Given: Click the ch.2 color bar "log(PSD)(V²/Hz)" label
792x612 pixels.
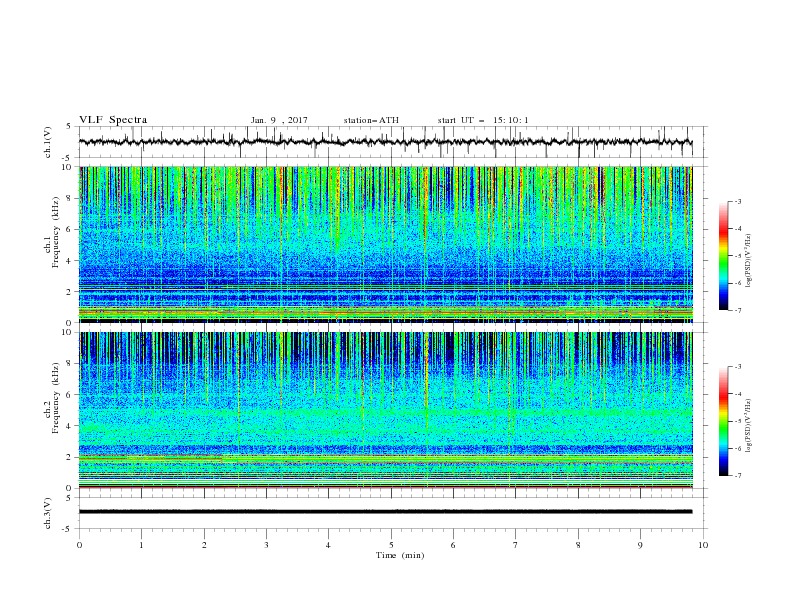Looking at the screenshot, I should [748, 426].
